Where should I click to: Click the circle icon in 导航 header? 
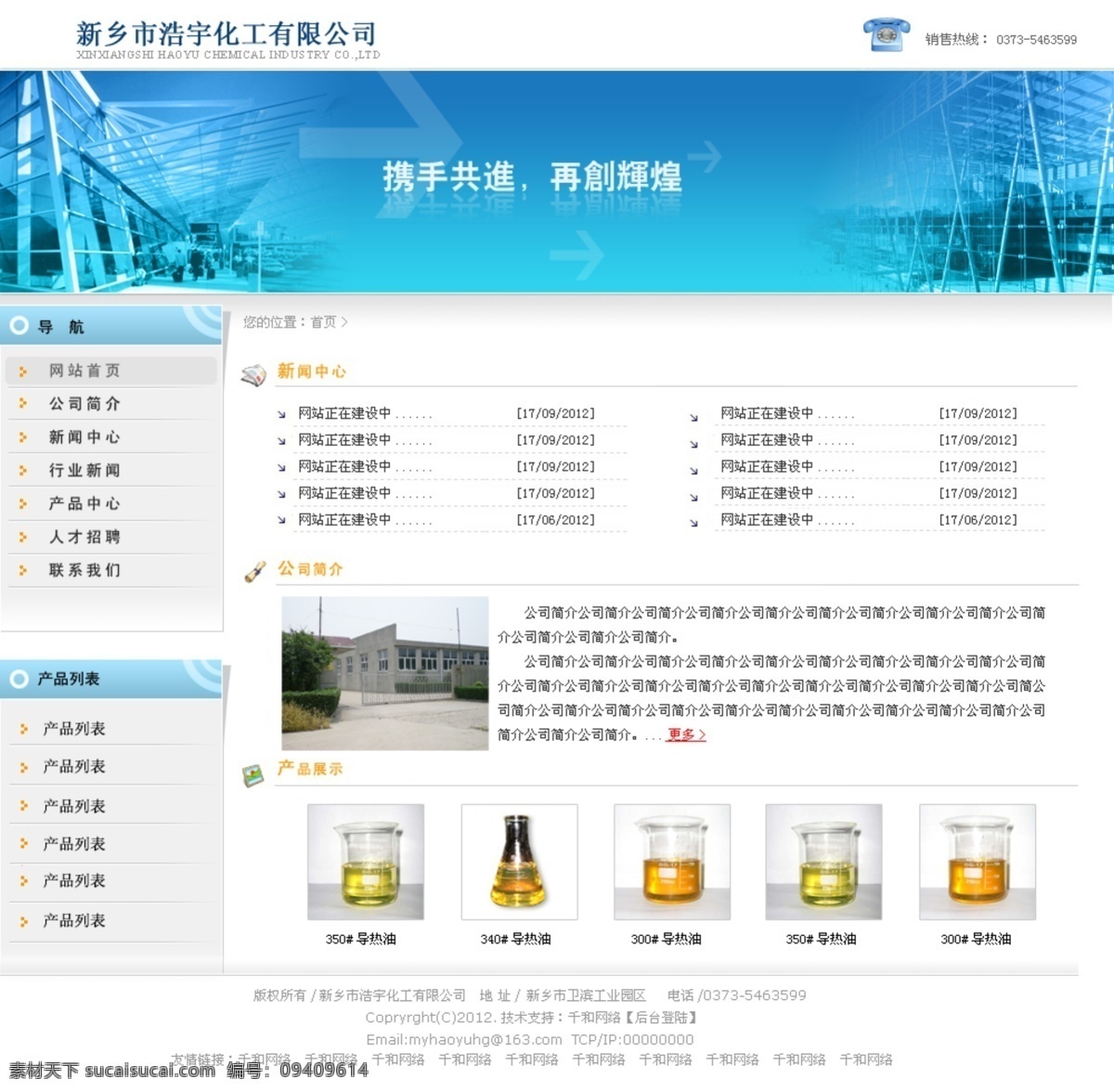[19, 326]
